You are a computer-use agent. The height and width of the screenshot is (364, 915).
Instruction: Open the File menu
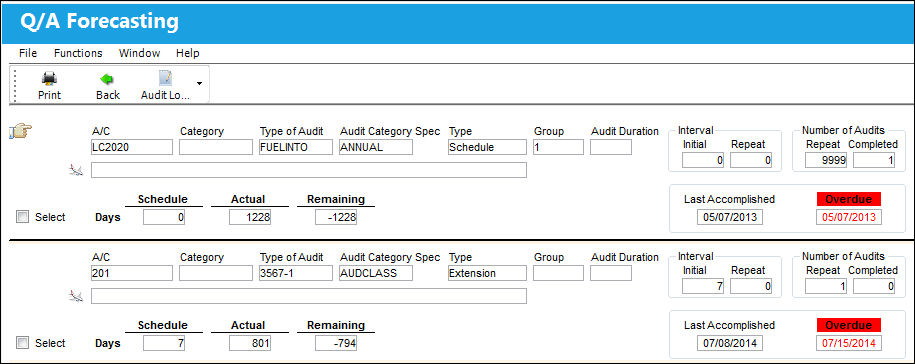(x=28, y=53)
